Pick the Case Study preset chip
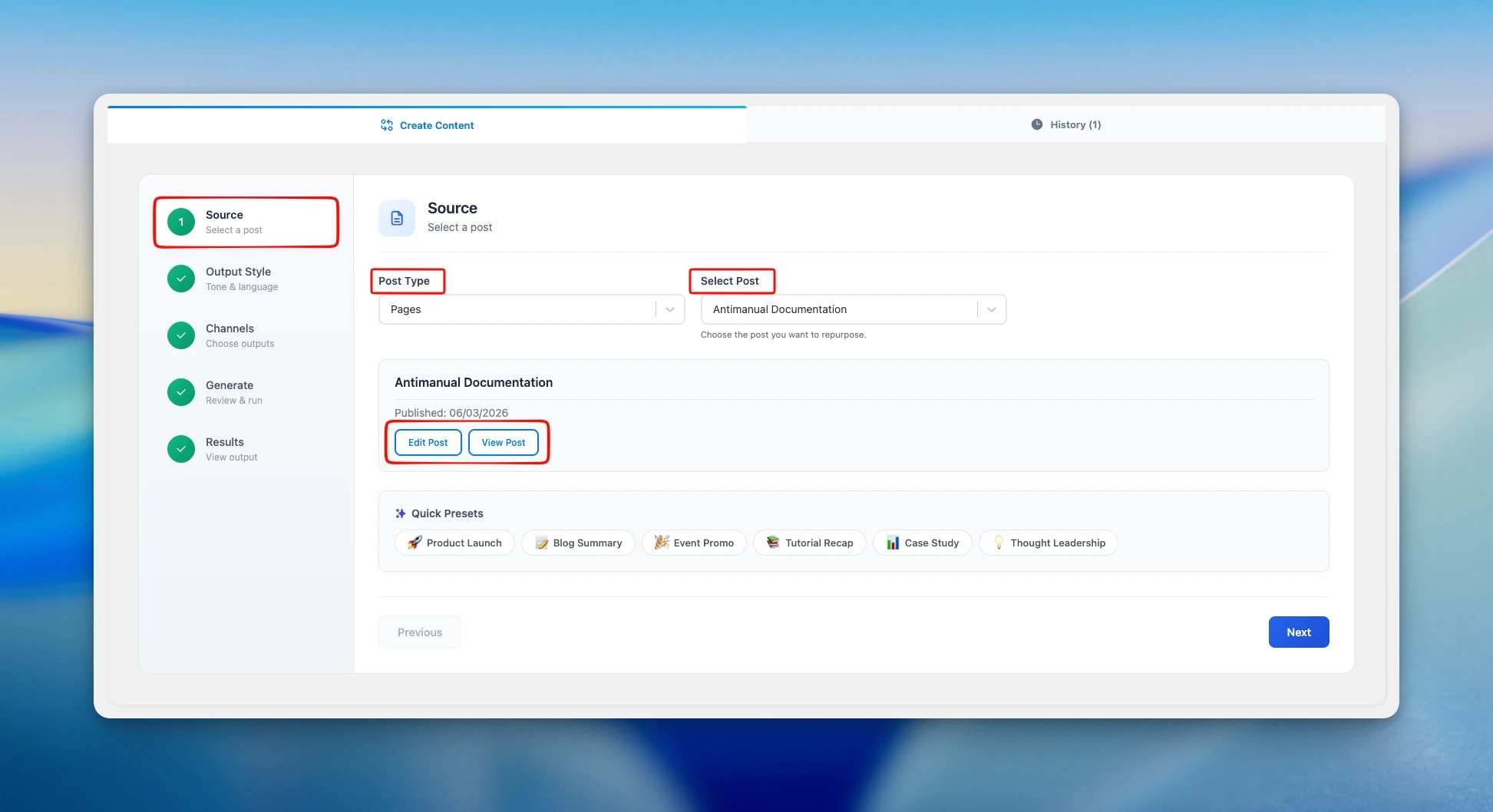The height and width of the screenshot is (812, 1493). click(922, 543)
